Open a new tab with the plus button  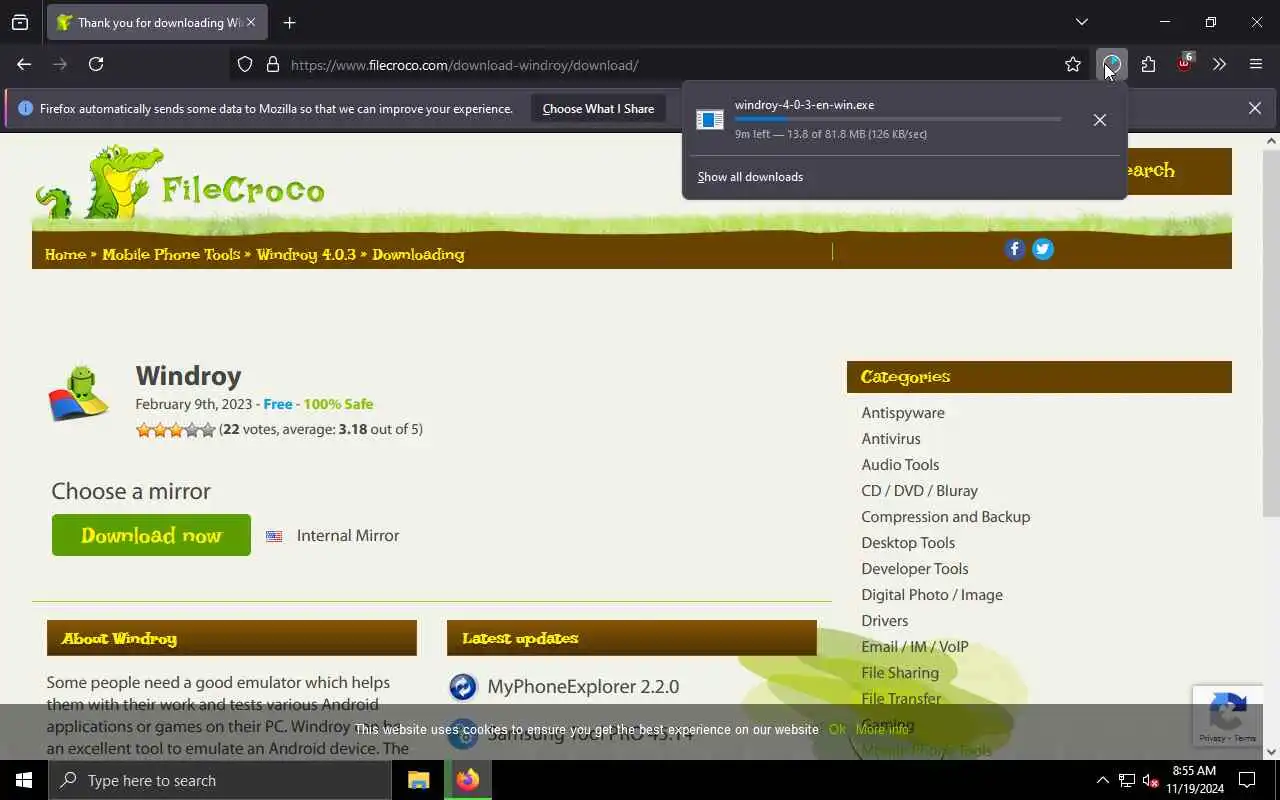[289, 22]
